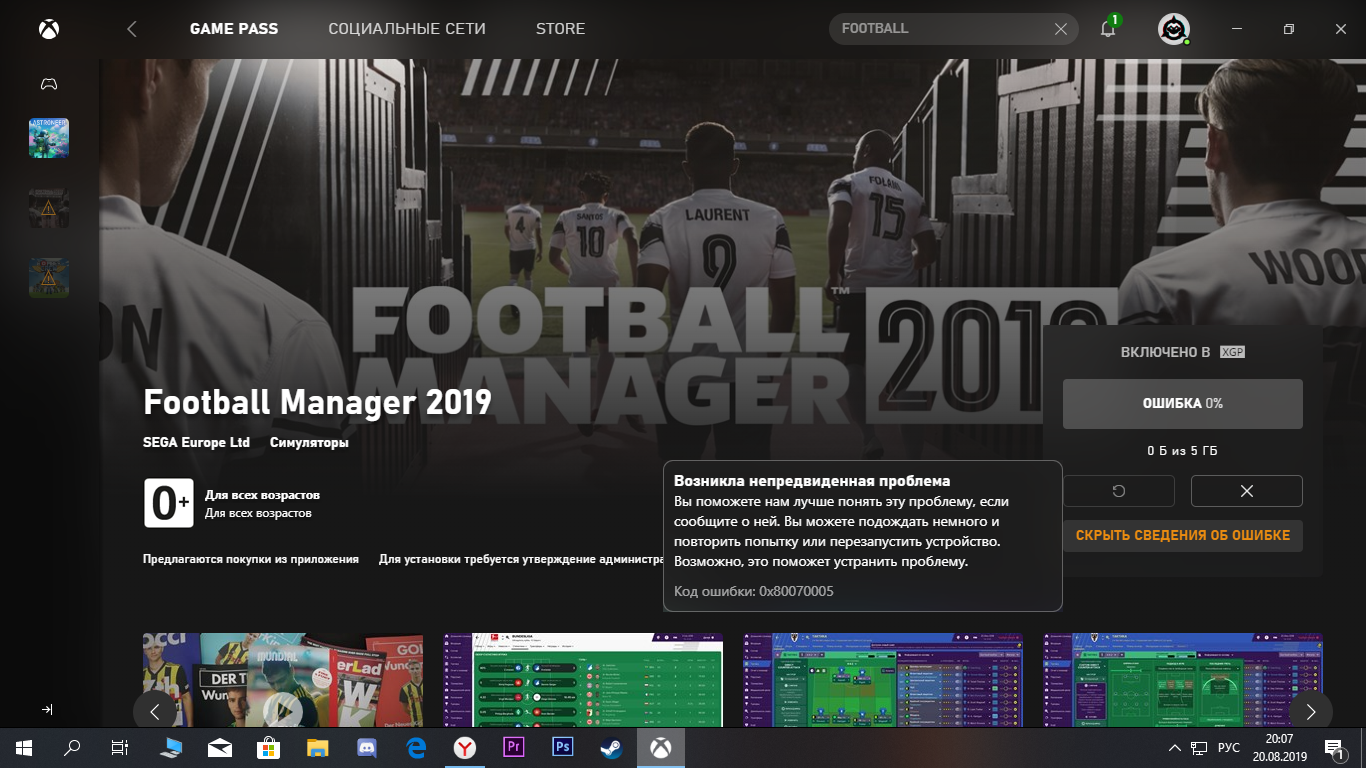Image resolution: width=1366 pixels, height=768 pixels.
Task: Click the network tray icon
Action: tap(1200, 748)
